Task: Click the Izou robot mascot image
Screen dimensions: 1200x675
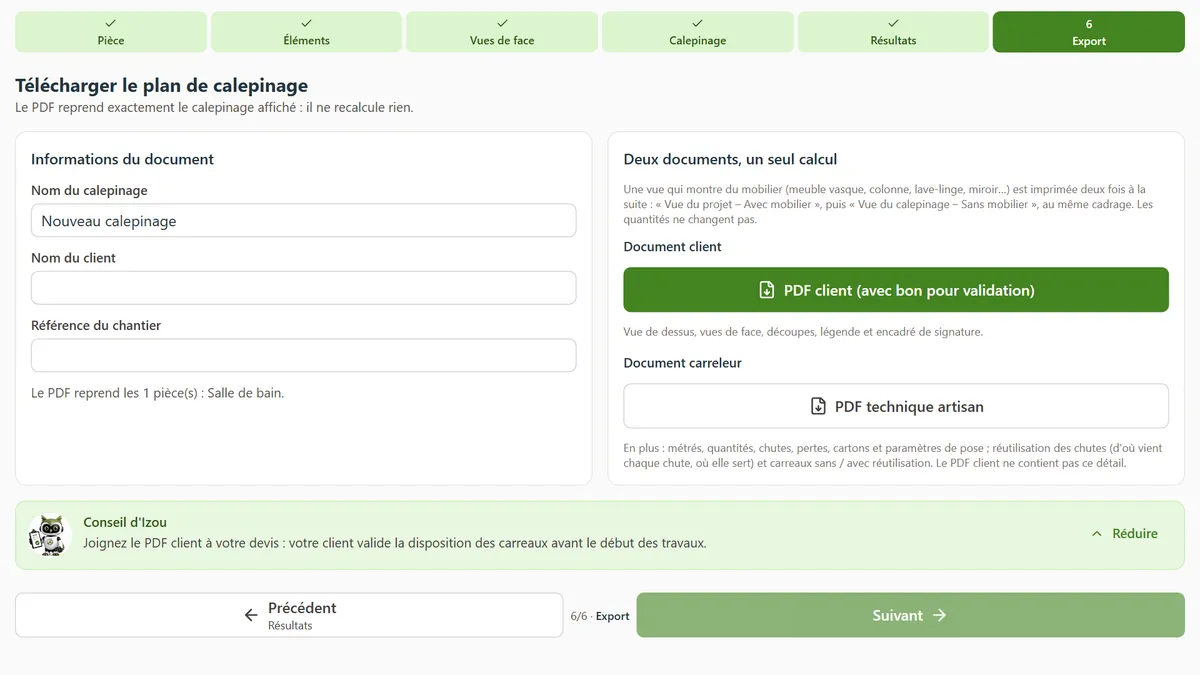Action: (x=50, y=536)
